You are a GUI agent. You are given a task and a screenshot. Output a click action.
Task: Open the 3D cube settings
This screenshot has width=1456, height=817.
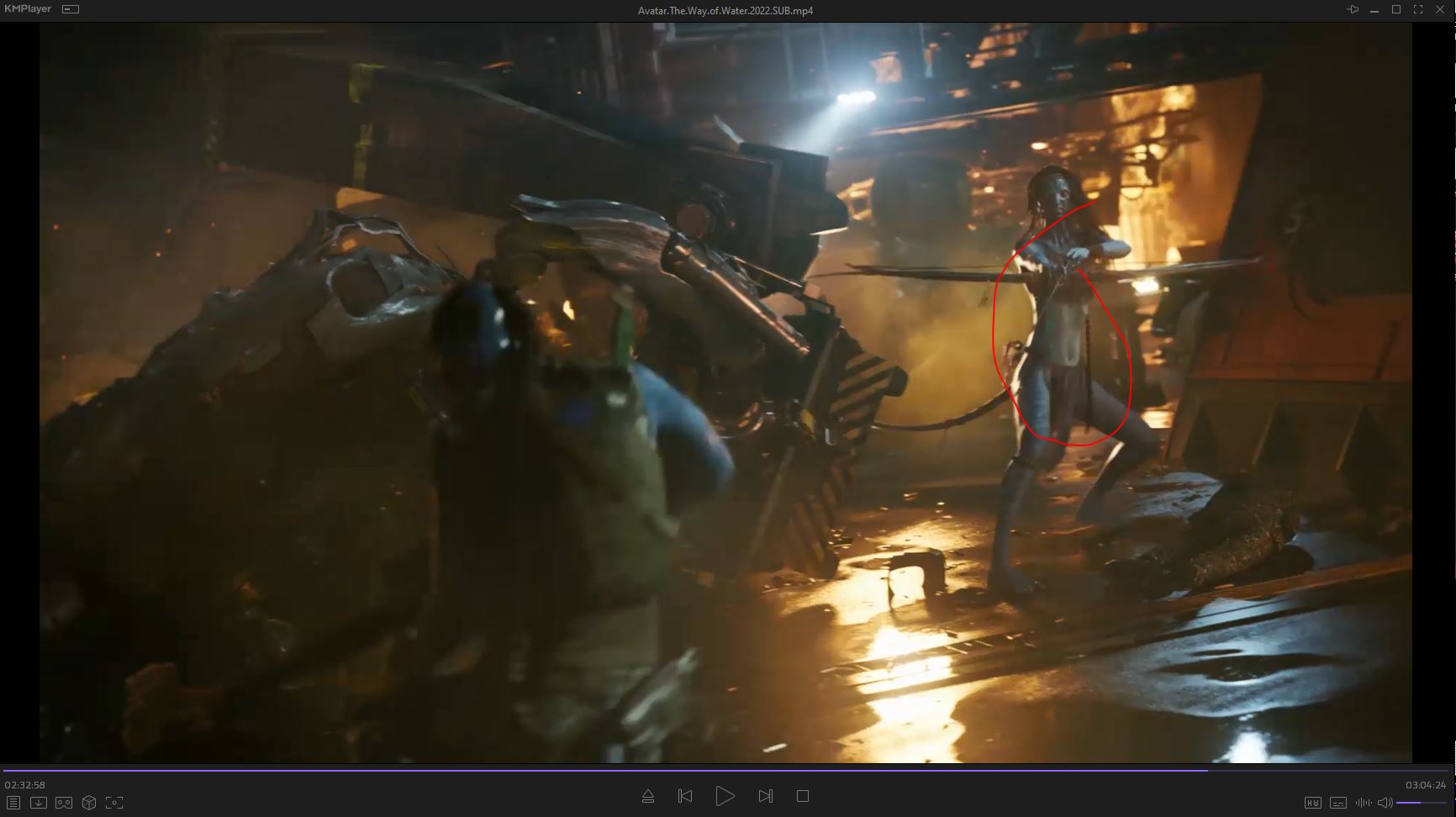[x=89, y=803]
